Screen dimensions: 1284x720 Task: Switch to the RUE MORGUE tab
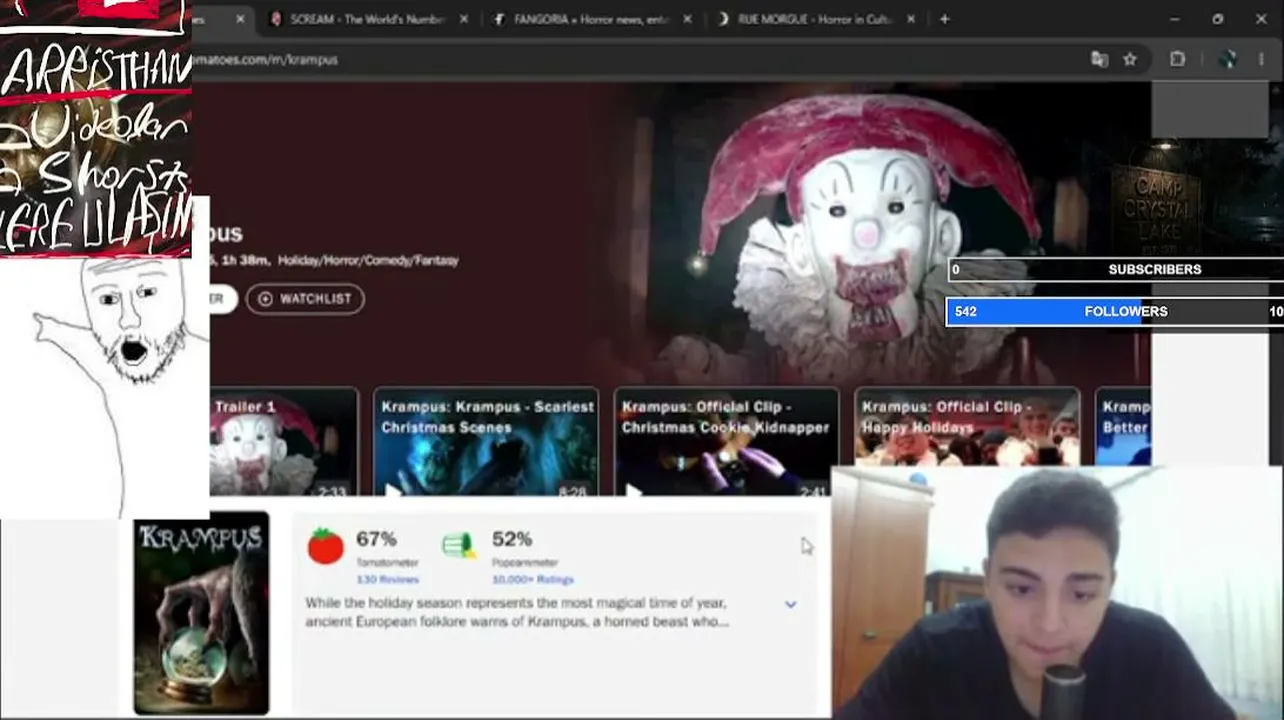click(814, 19)
